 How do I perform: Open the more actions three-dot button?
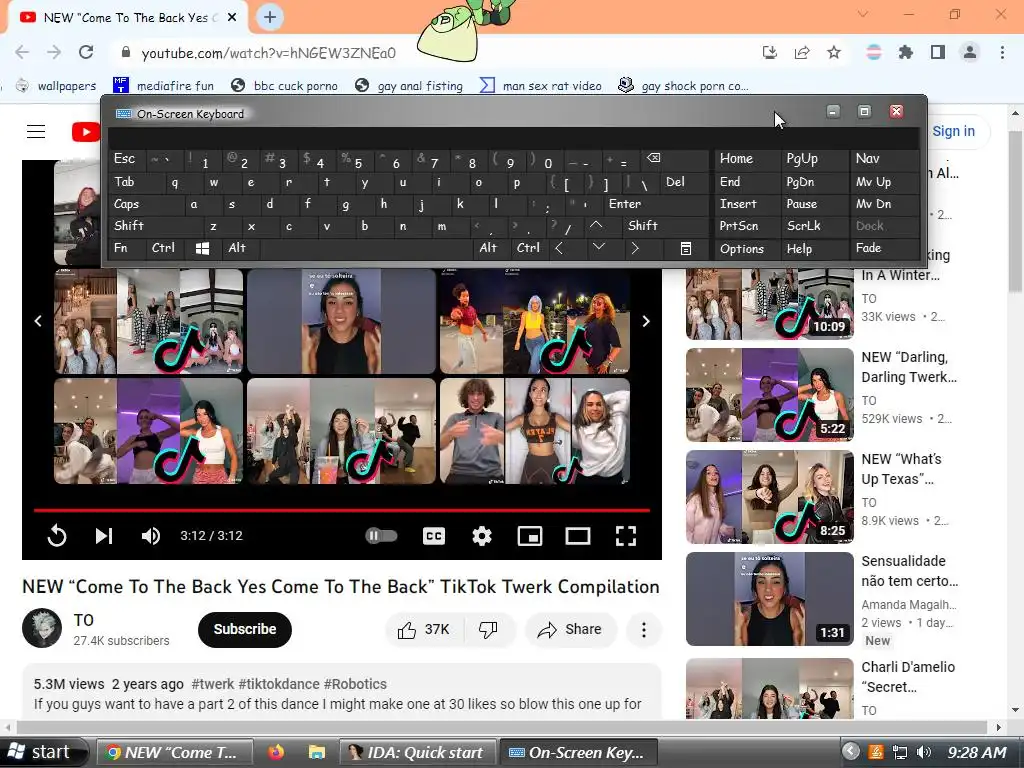[644, 630]
